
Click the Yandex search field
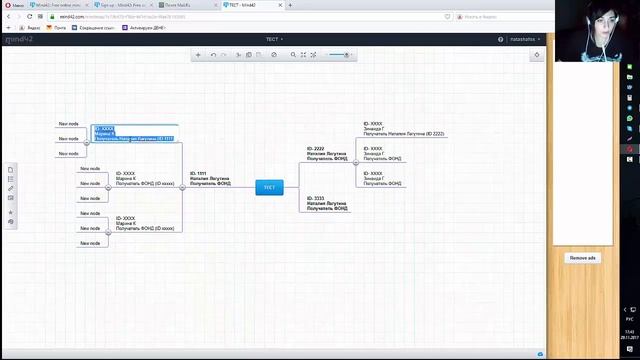click(x=504, y=17)
